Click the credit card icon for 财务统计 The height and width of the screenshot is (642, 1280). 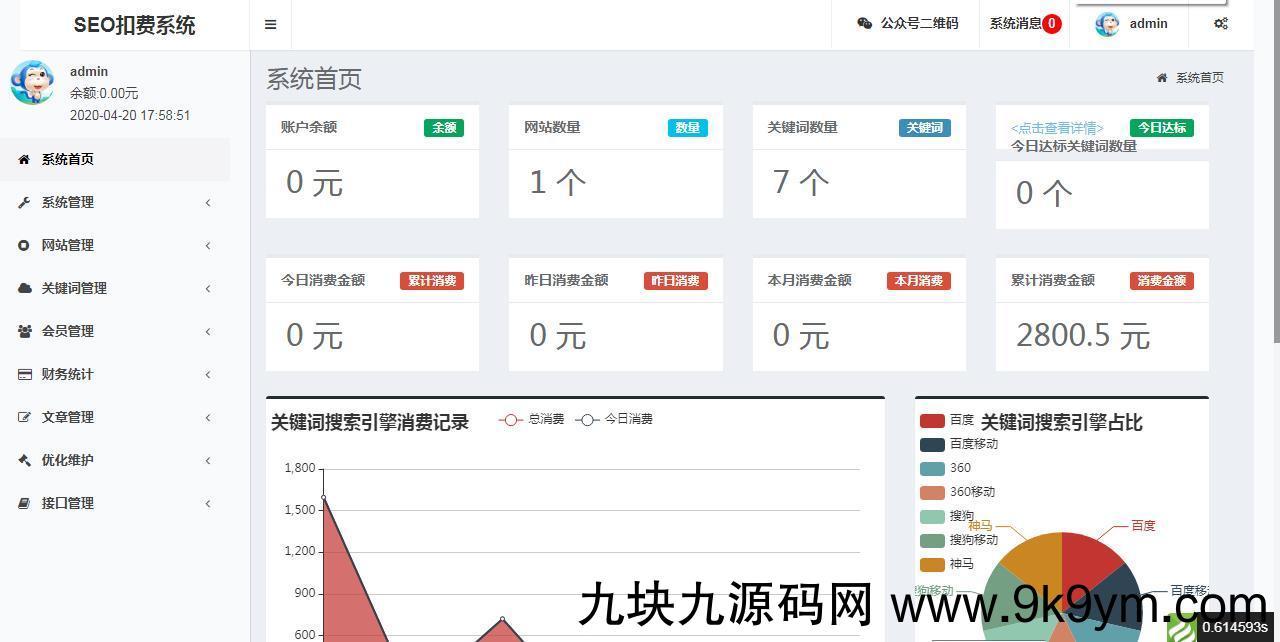click(x=25, y=375)
